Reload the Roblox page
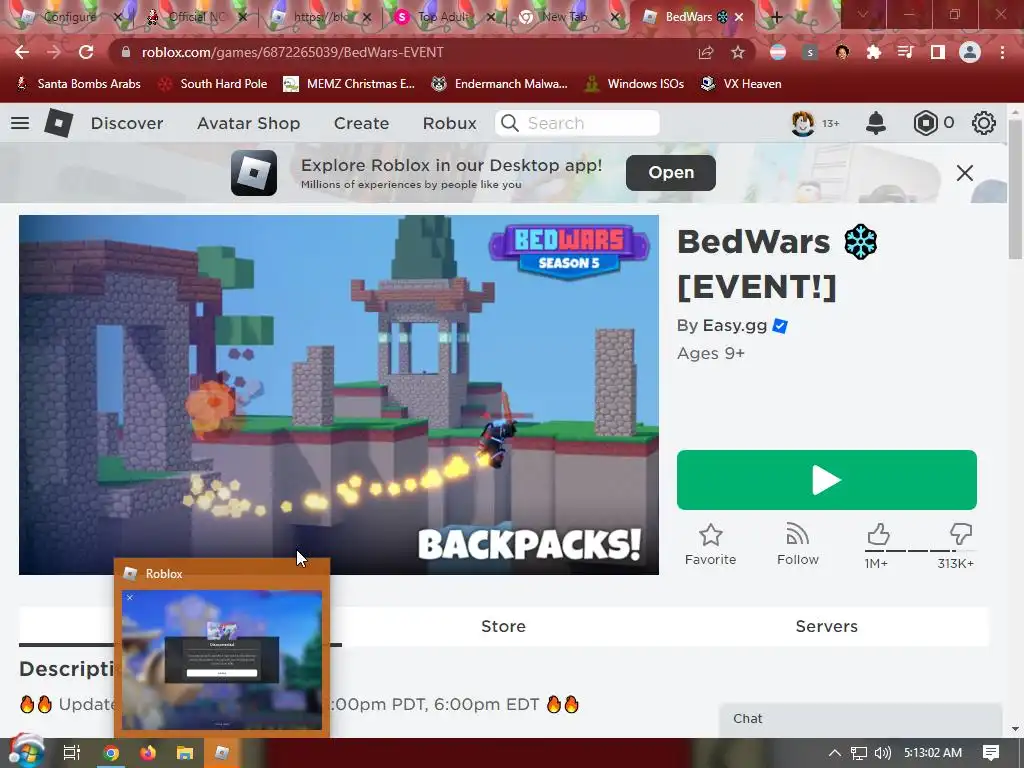 coord(86,52)
